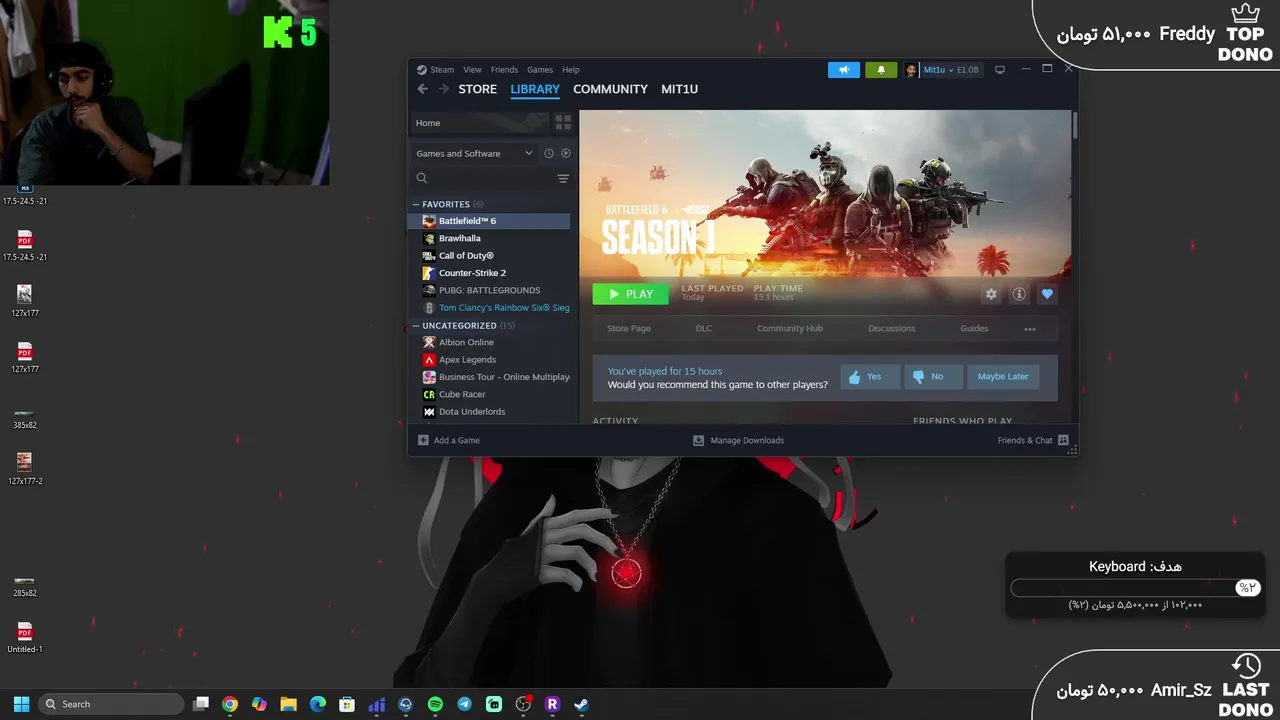Open the View menu
The image size is (1280, 720).
click(472, 70)
